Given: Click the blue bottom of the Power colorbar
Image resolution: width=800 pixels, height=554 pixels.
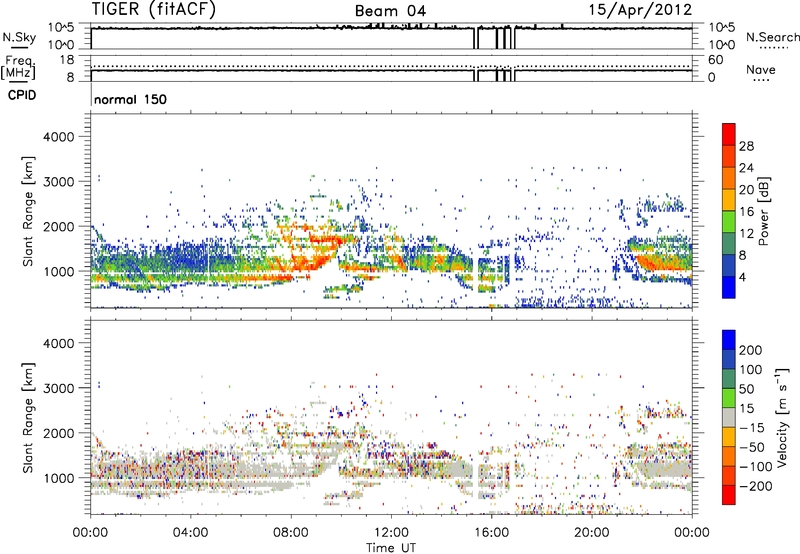Looking at the screenshot, I should [729, 287].
